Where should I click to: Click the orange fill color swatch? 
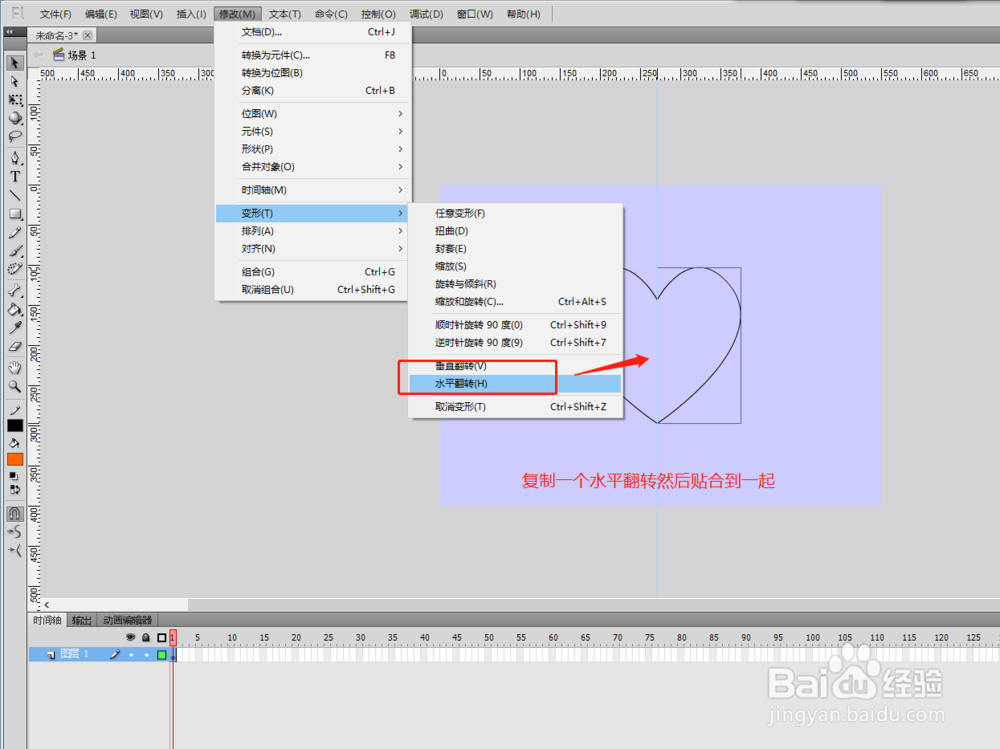pos(15,459)
